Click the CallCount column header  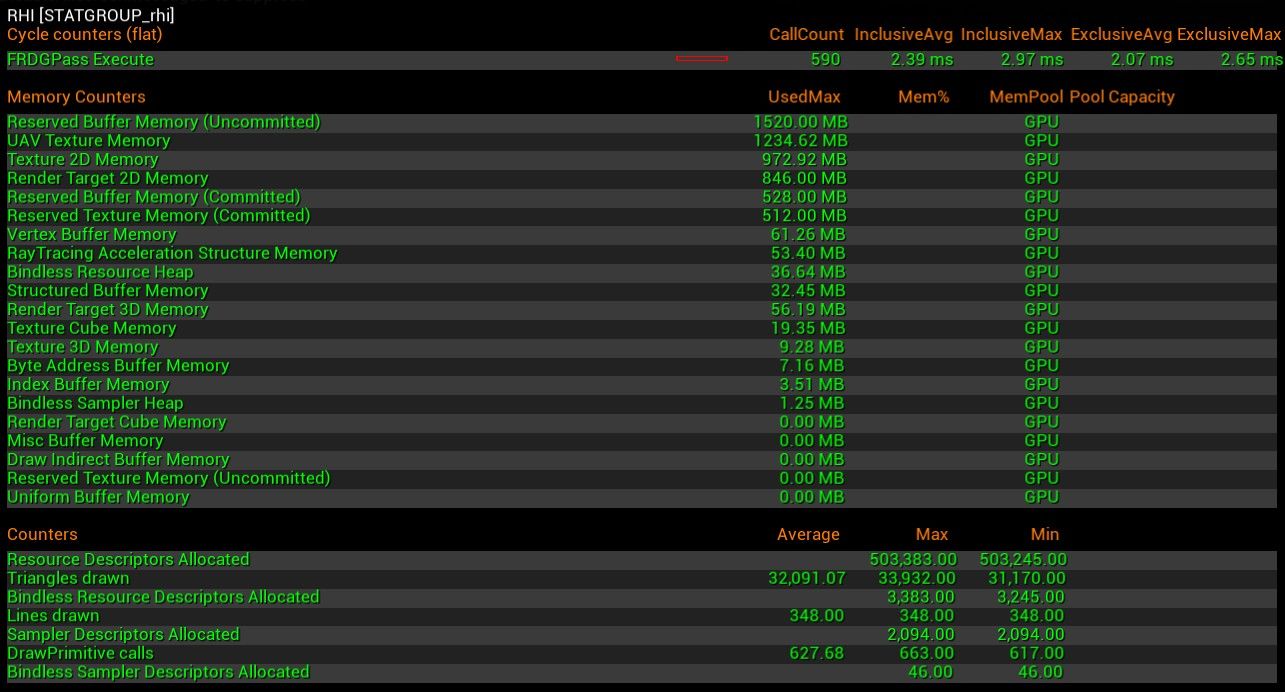tap(806, 34)
